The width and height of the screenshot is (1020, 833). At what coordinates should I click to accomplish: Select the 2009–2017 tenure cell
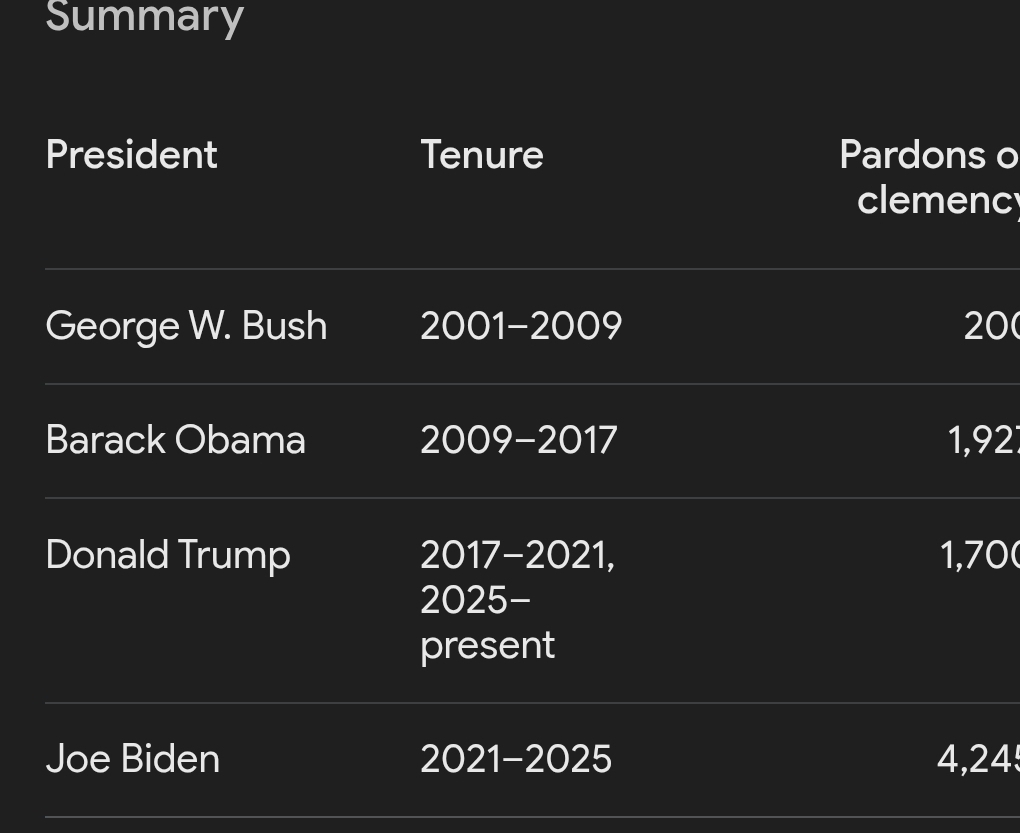pyautogui.click(x=518, y=440)
